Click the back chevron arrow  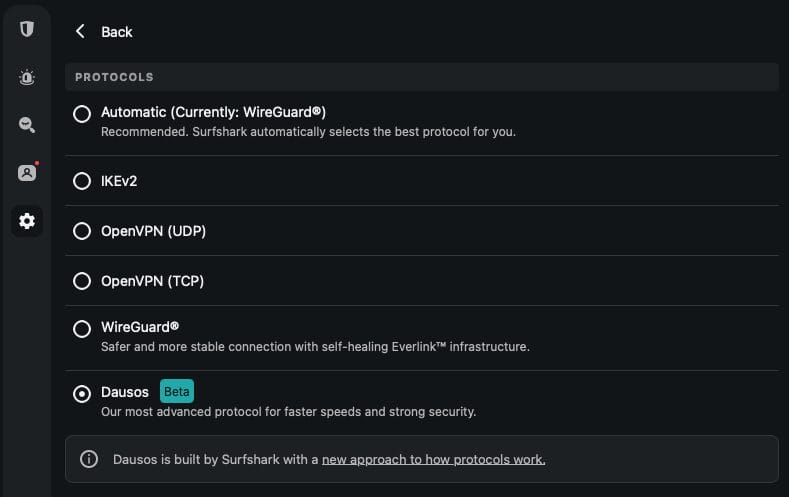[81, 31]
